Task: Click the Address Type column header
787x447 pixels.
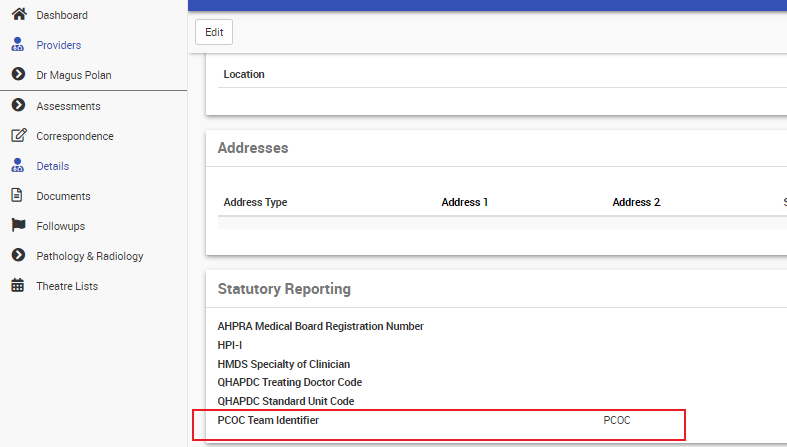Action: pyautogui.click(x=255, y=202)
